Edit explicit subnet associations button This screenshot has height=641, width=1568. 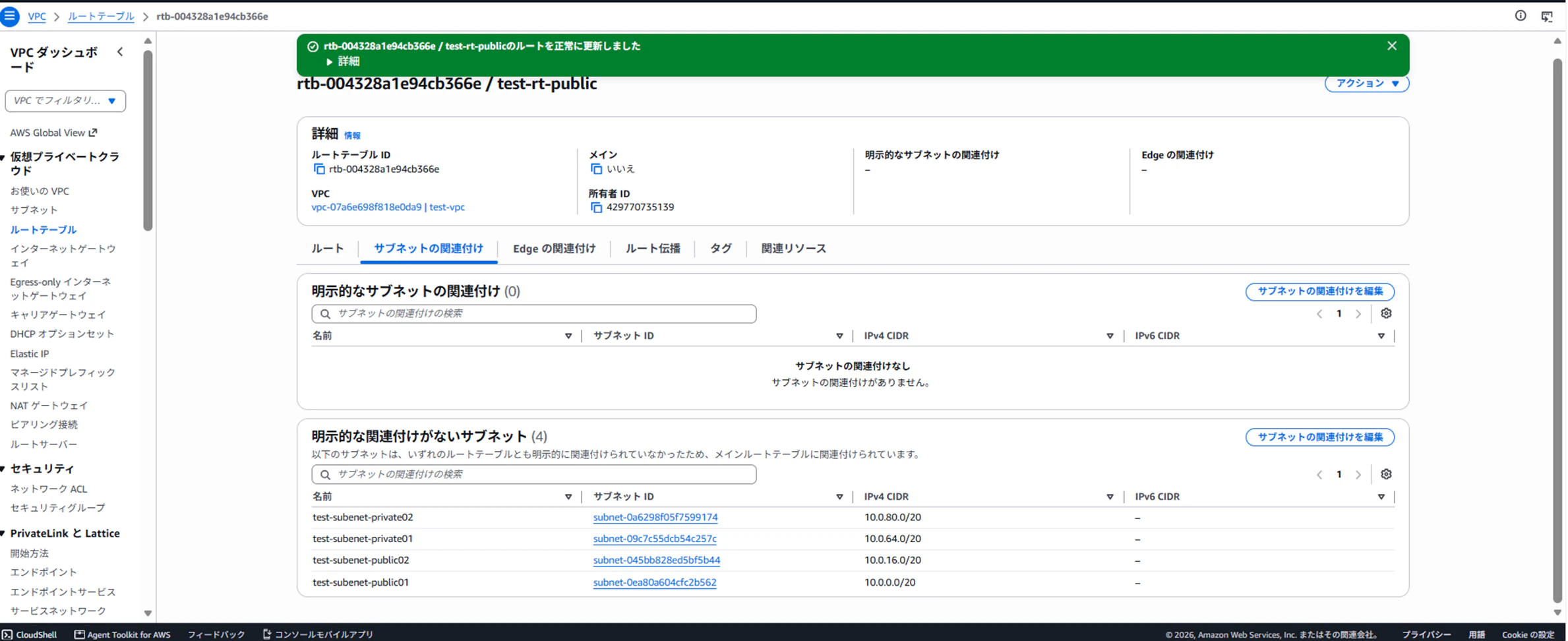click(1320, 291)
